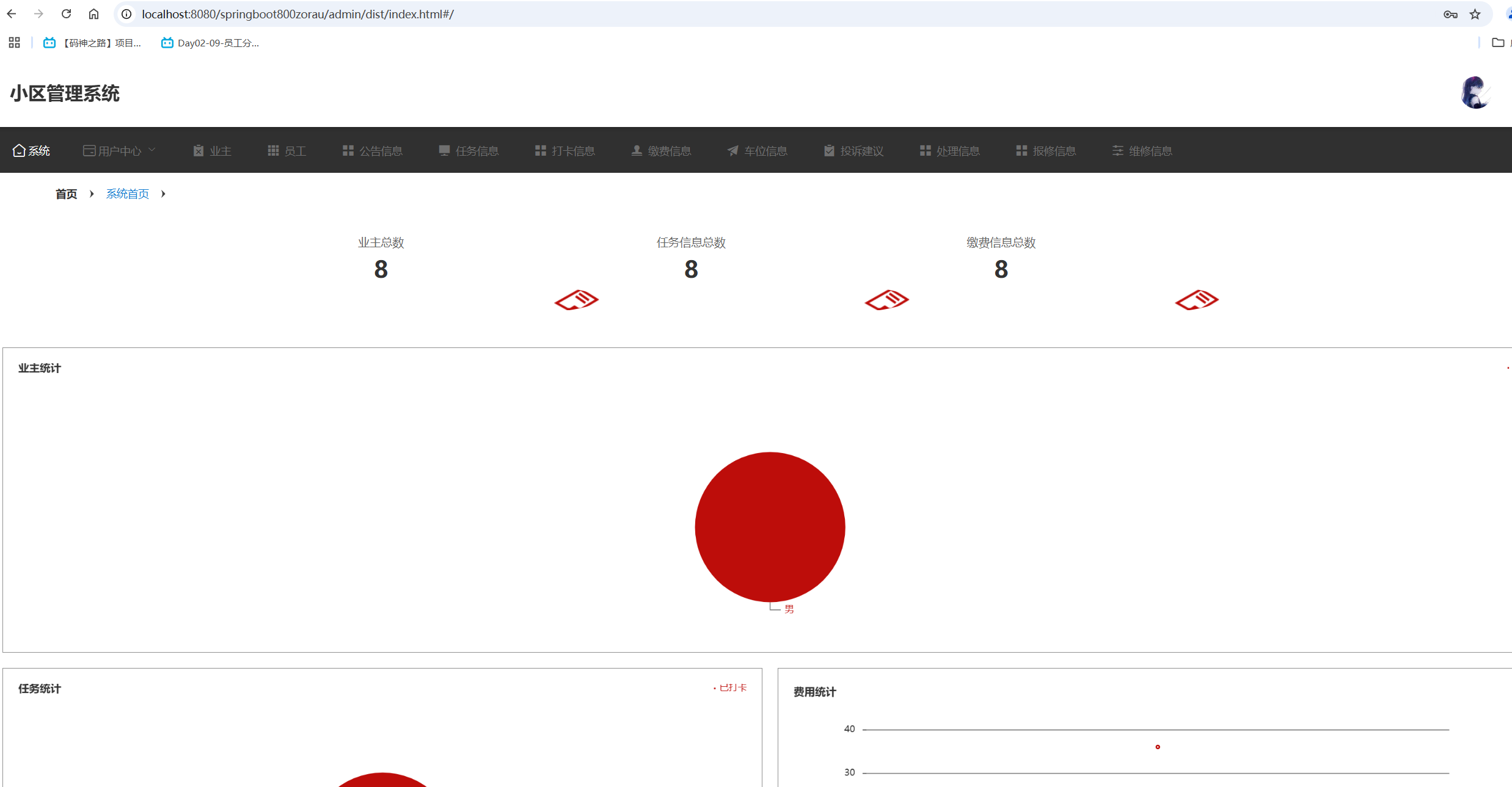The height and width of the screenshot is (787, 1512).
Task: Bookmark this page with star icon
Action: tap(1475, 14)
